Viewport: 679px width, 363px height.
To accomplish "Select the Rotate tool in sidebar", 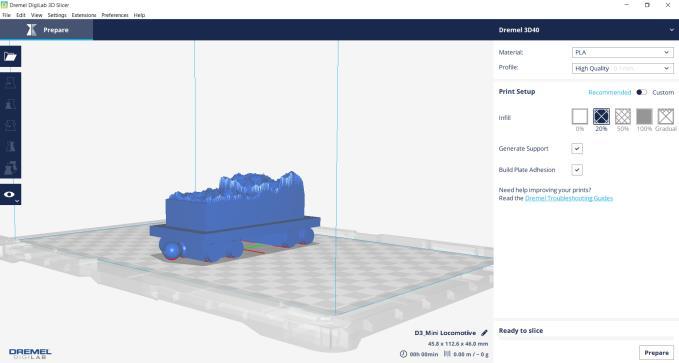I will (x=10, y=125).
